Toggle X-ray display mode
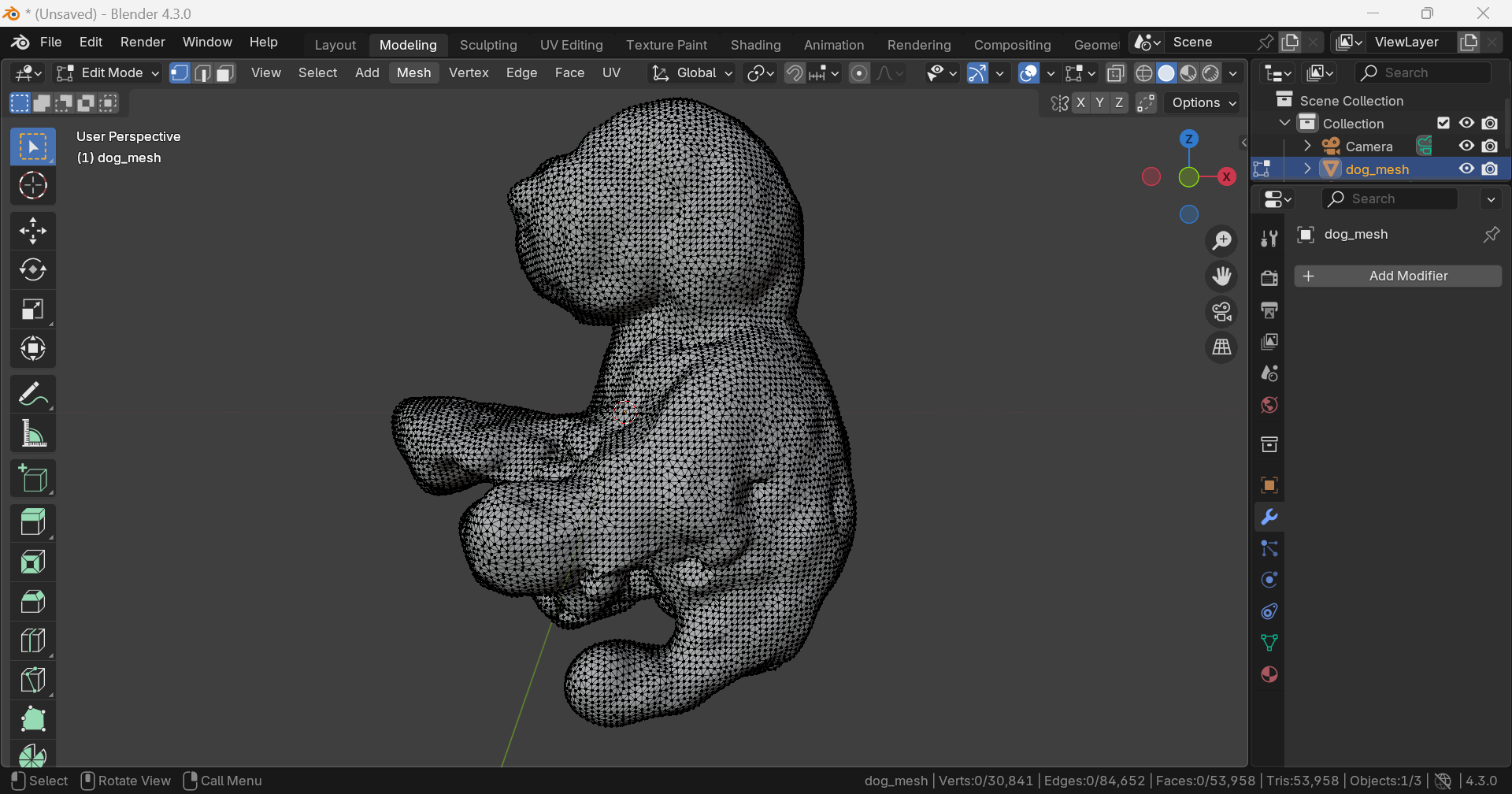This screenshot has width=1512, height=794. [x=1115, y=73]
